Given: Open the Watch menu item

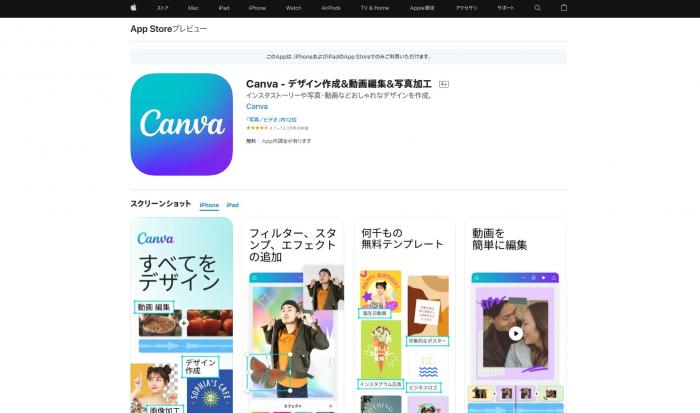Looking at the screenshot, I should (x=293, y=8).
